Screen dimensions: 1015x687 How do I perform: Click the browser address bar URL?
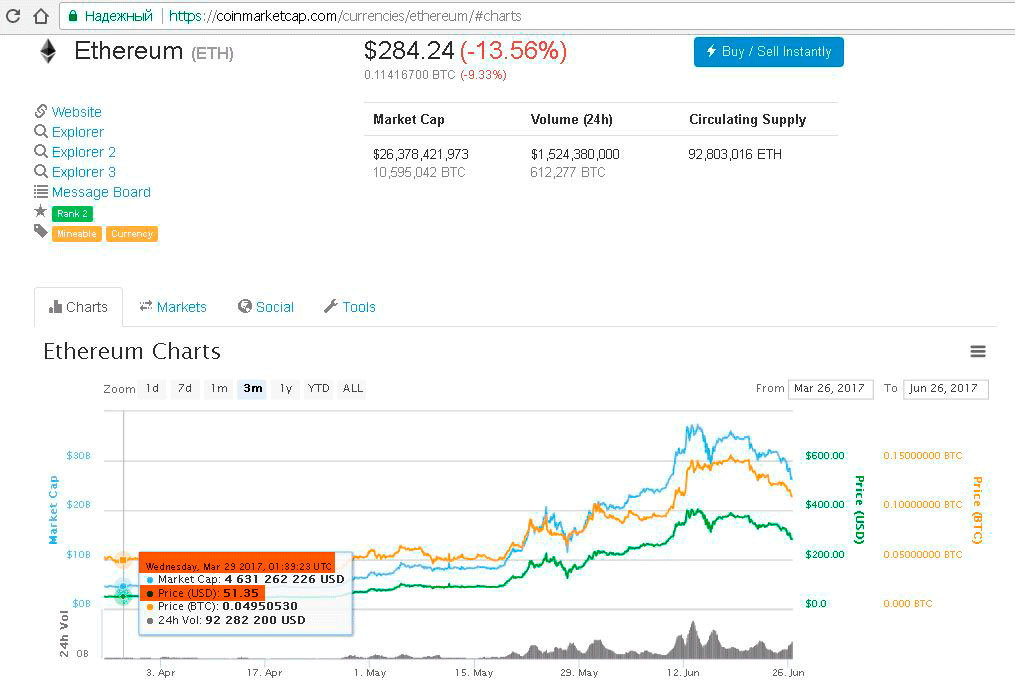coord(345,16)
